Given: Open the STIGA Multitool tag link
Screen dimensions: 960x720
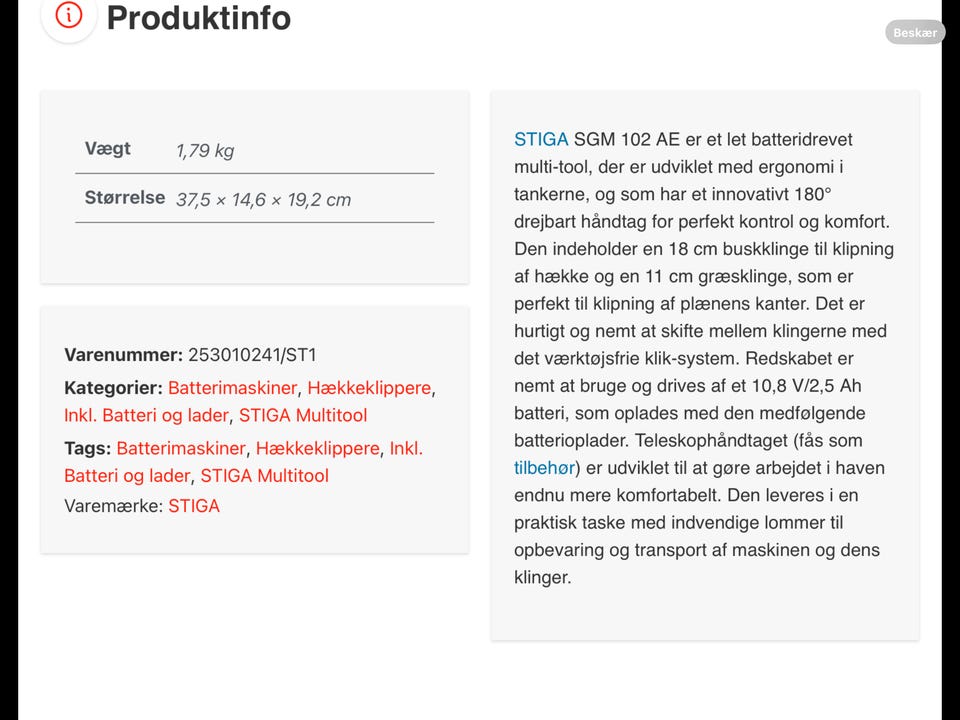Looking at the screenshot, I should (x=264, y=476).
